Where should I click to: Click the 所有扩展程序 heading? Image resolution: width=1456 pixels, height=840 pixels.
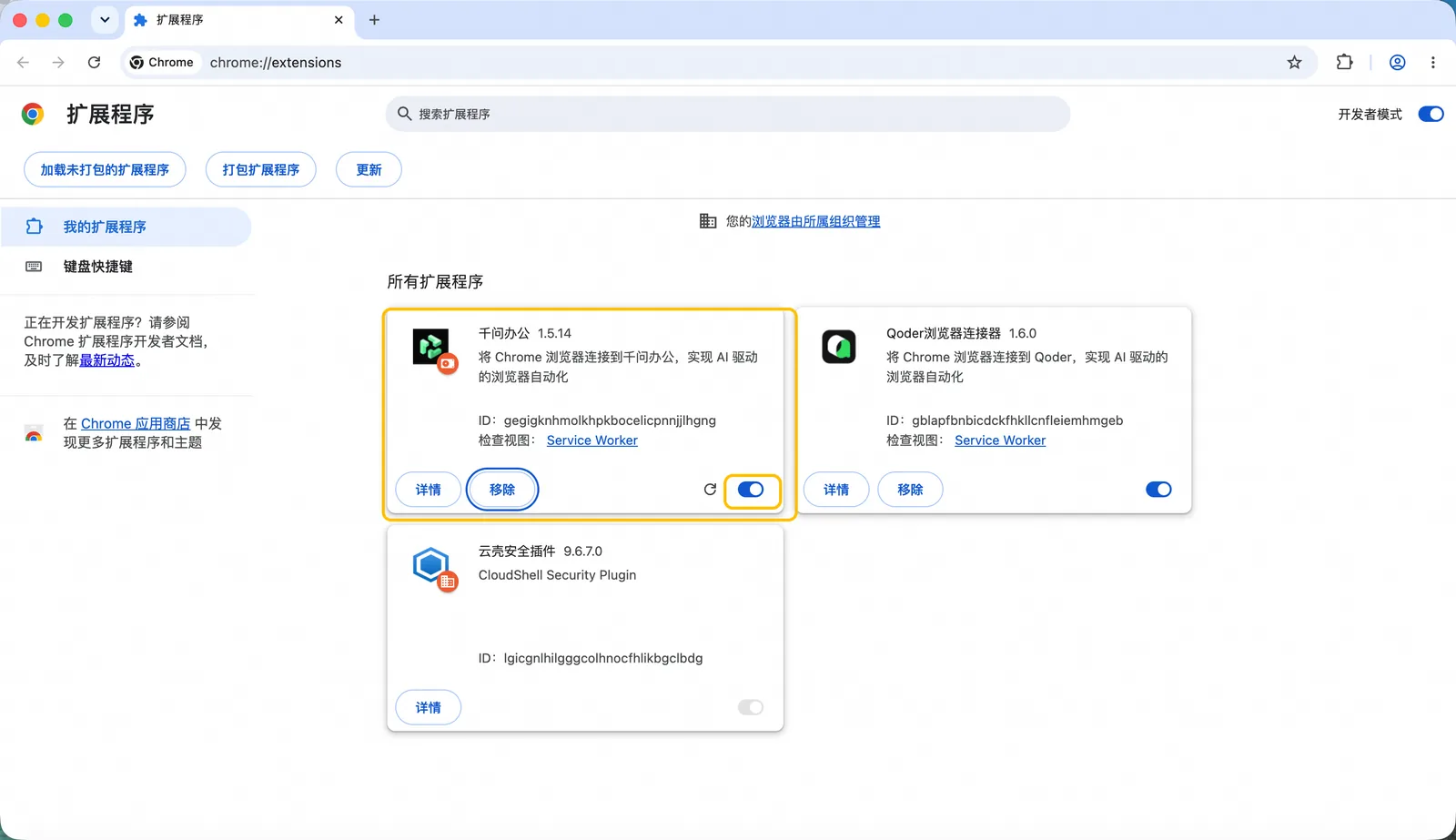[435, 282]
